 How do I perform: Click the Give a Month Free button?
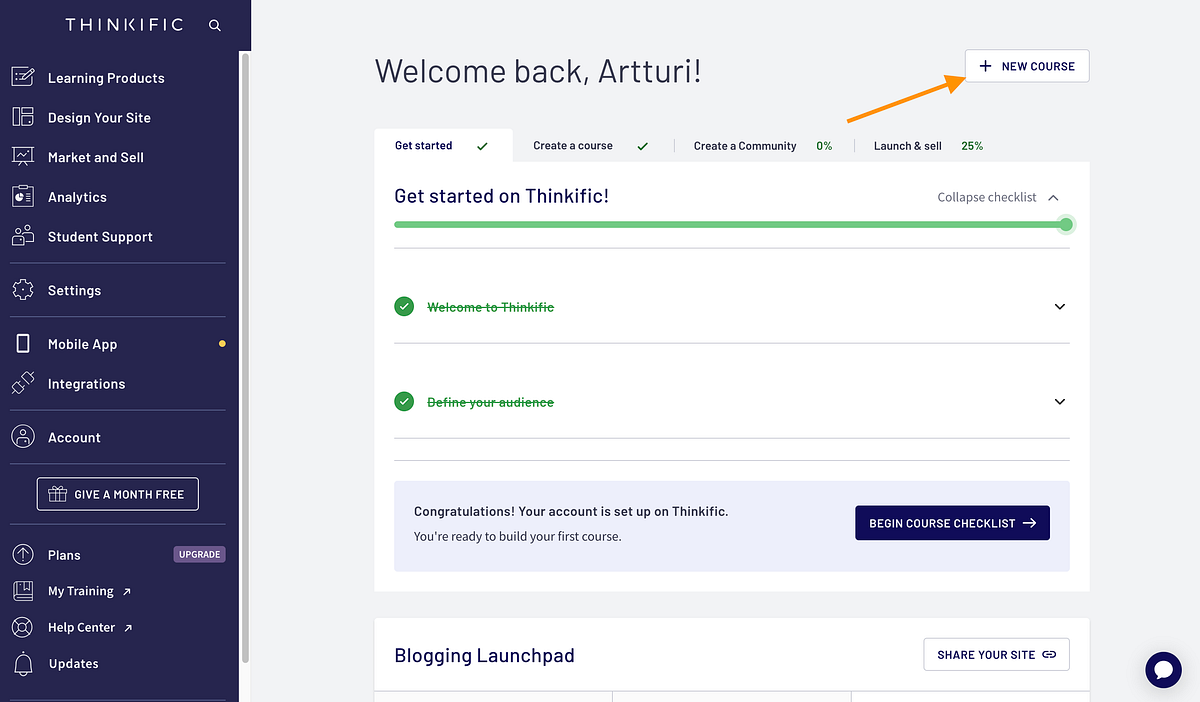pyautogui.click(x=118, y=494)
